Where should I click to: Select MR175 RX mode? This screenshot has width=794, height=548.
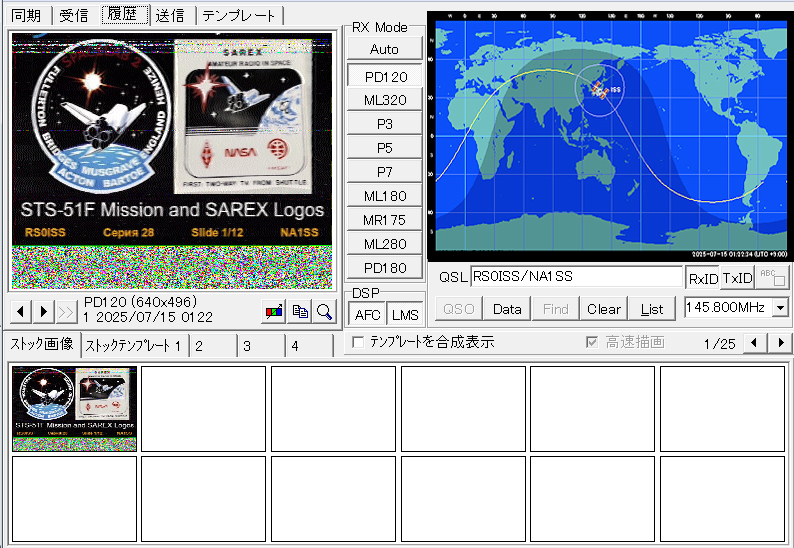click(x=384, y=220)
